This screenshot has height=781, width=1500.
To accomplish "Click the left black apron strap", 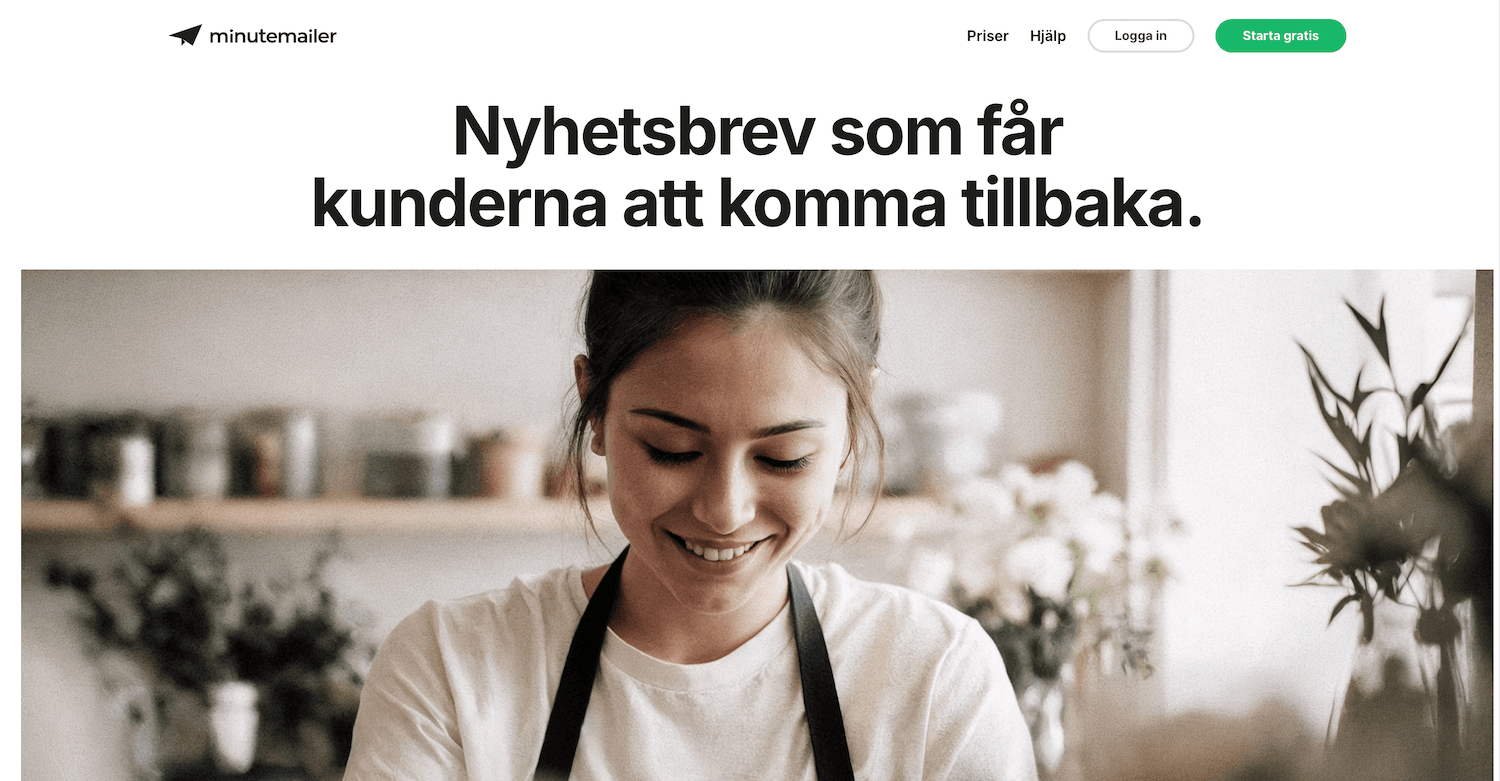I will [x=580, y=670].
